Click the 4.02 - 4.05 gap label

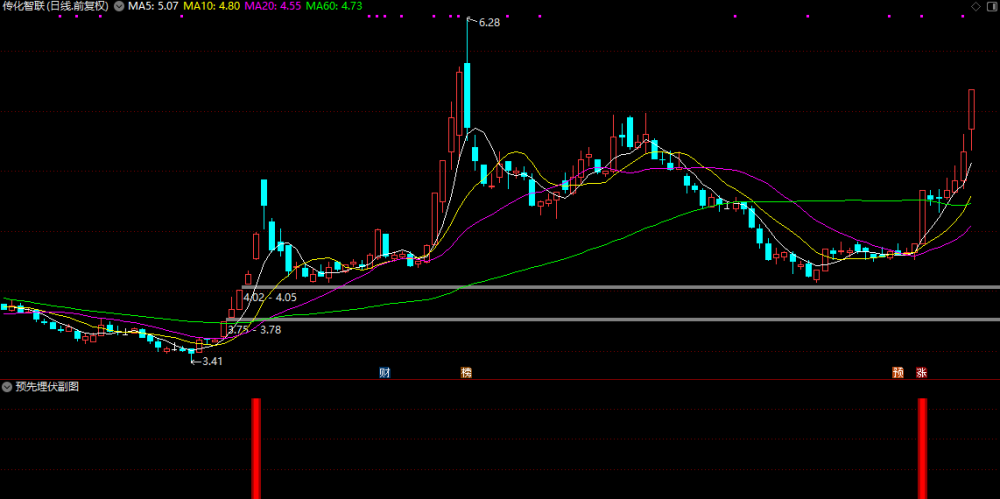270,297
